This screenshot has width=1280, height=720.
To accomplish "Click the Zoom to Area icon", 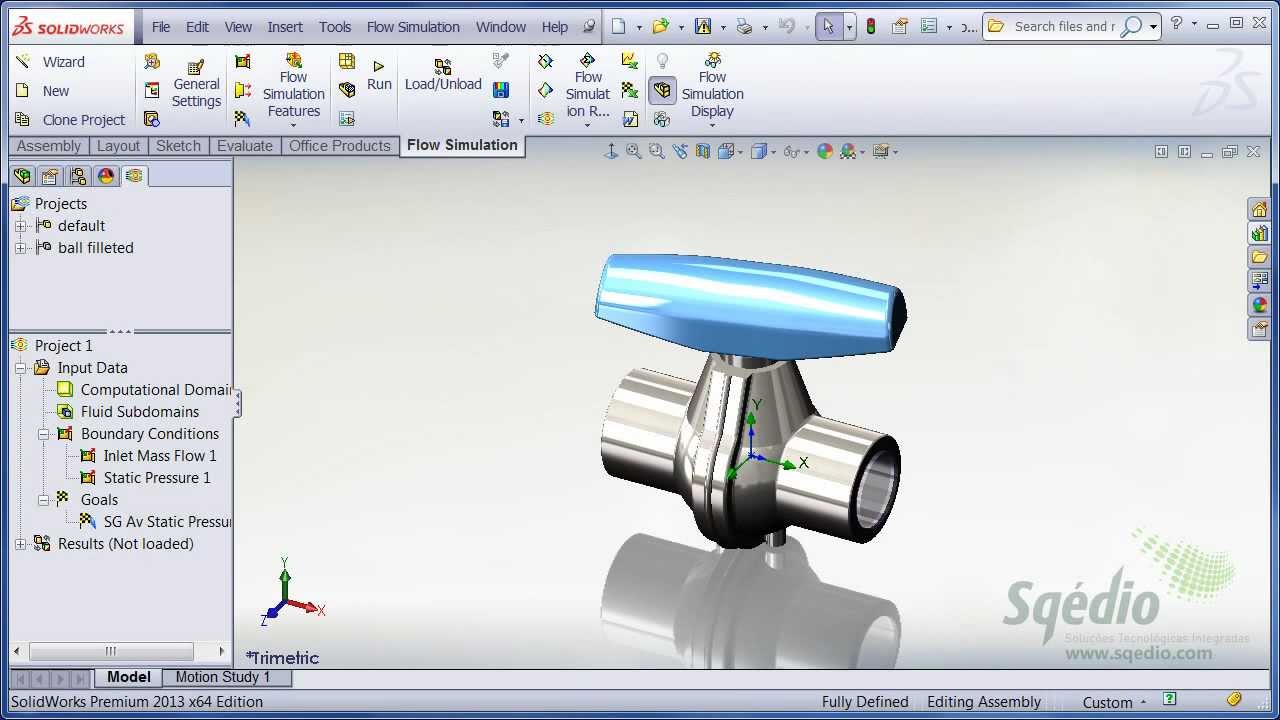I will (657, 152).
